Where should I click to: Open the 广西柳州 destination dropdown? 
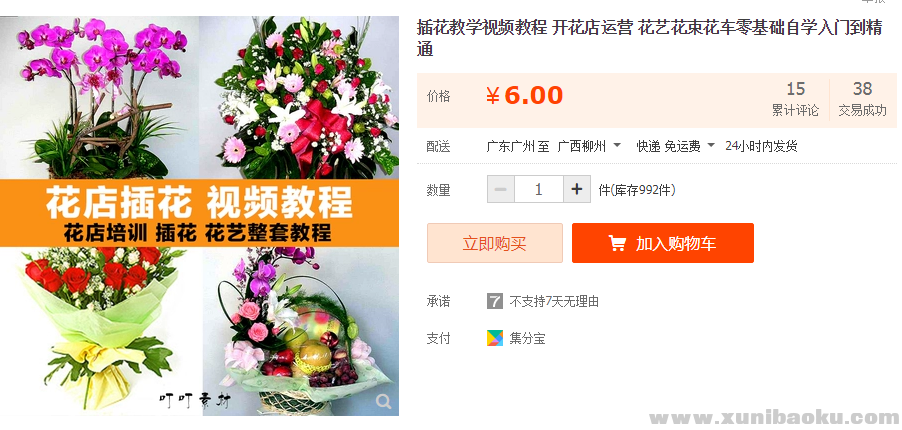coord(589,146)
